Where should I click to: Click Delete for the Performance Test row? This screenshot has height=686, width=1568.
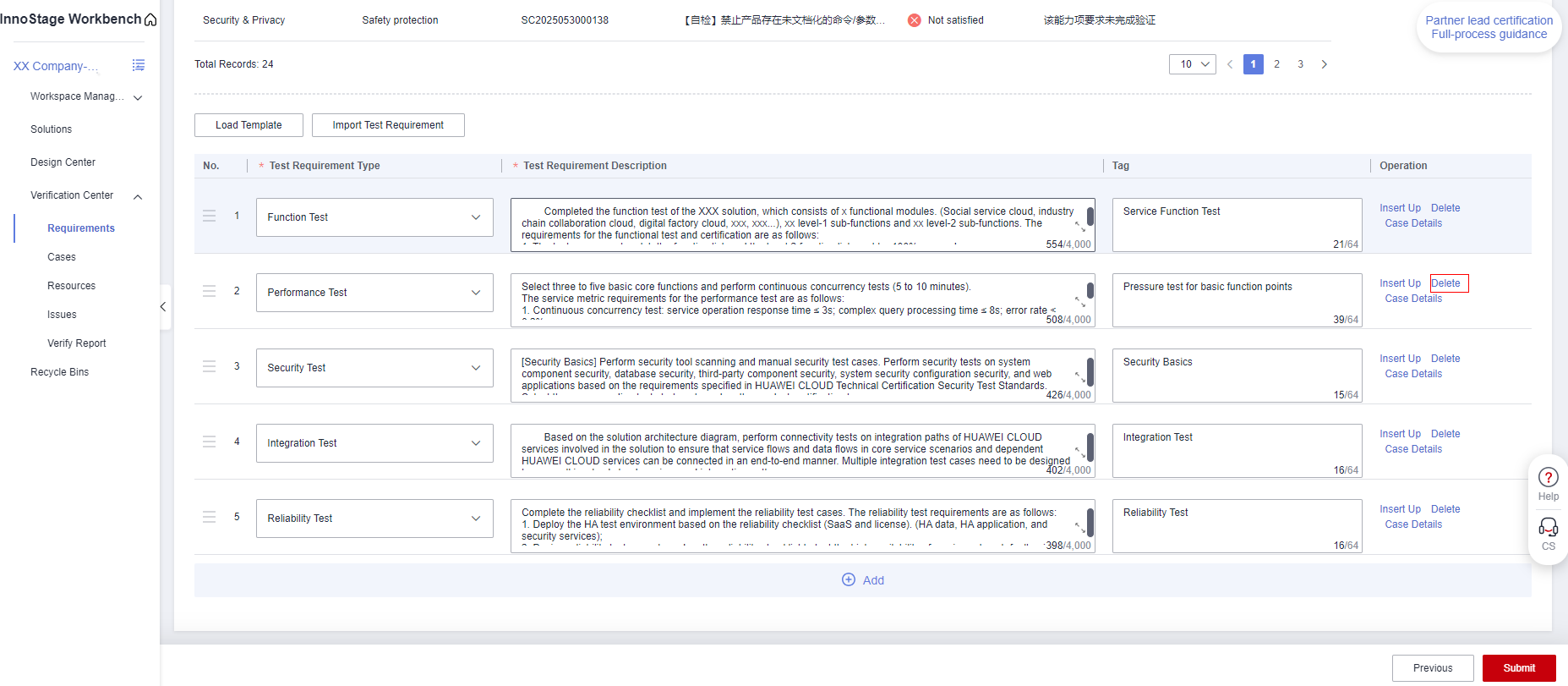point(1446,283)
